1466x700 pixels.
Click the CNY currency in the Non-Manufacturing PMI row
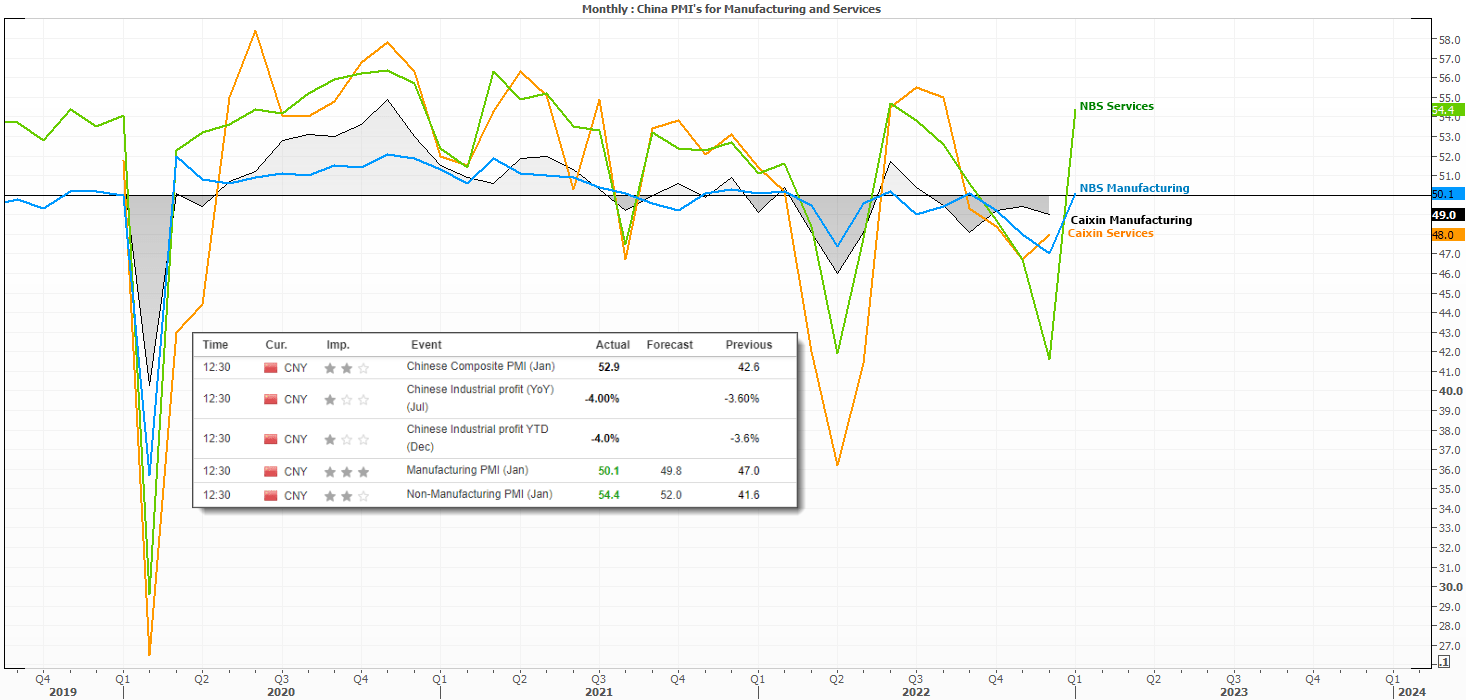[x=296, y=495]
